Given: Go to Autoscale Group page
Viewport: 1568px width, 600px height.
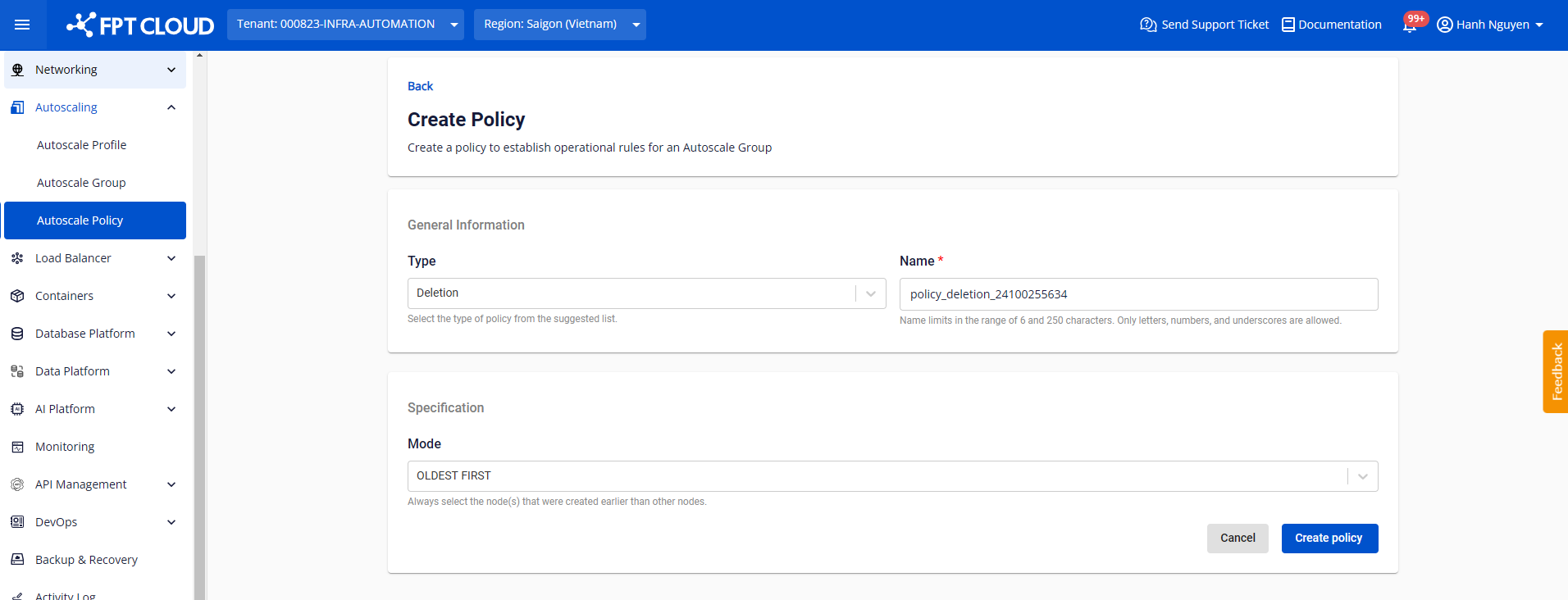Looking at the screenshot, I should [x=81, y=183].
